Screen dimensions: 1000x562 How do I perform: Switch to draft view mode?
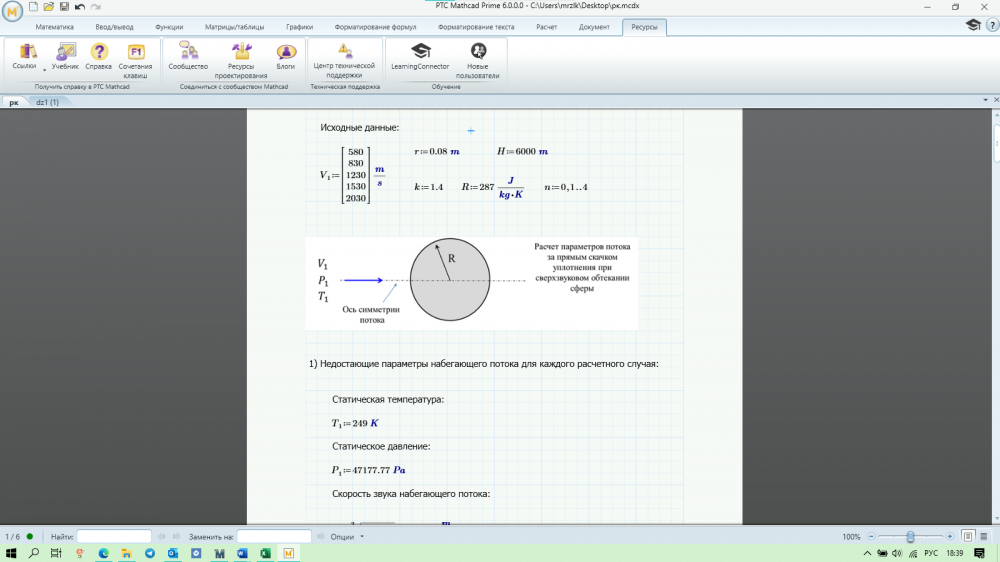point(985,537)
